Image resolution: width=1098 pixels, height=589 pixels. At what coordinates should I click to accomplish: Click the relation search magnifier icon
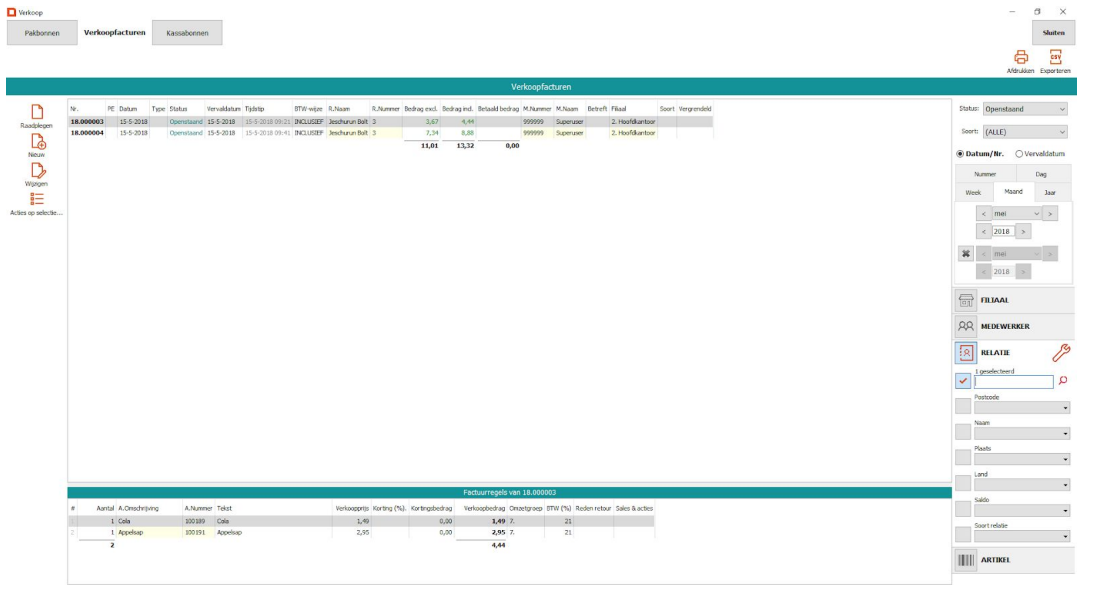1063,381
